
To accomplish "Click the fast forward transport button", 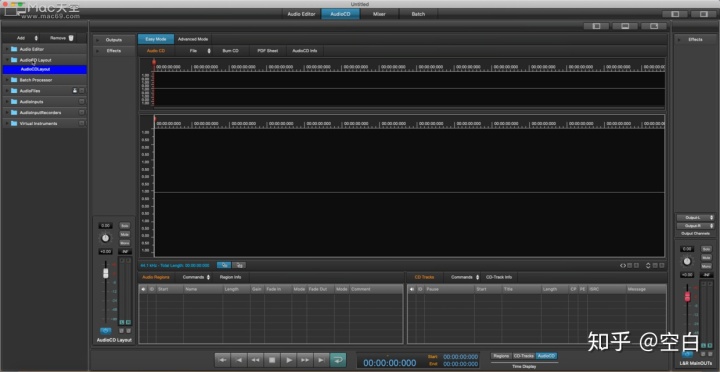I will click(305, 360).
